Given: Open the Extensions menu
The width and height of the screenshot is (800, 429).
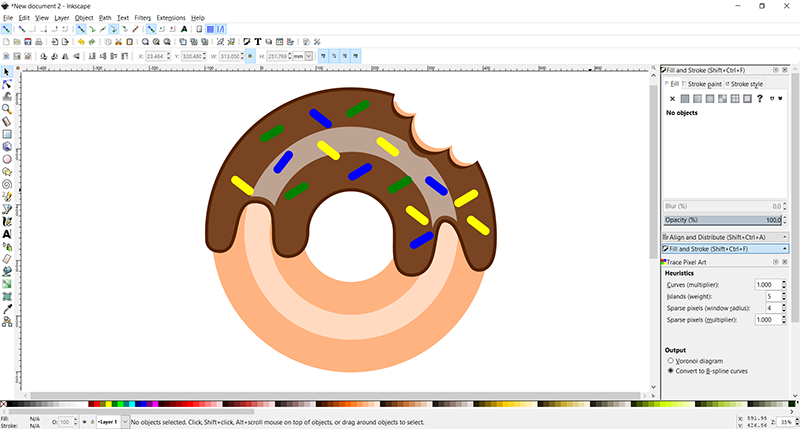Looking at the screenshot, I should tap(171, 18).
